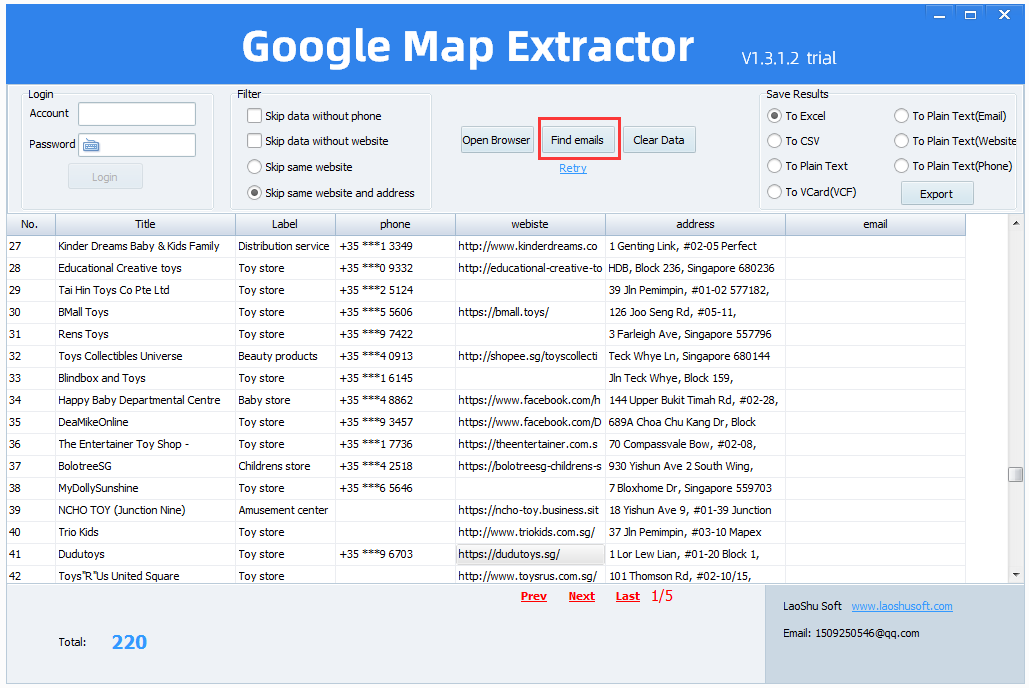The image size is (1029, 688).
Task: Click Clear Data button
Action: 659,140
